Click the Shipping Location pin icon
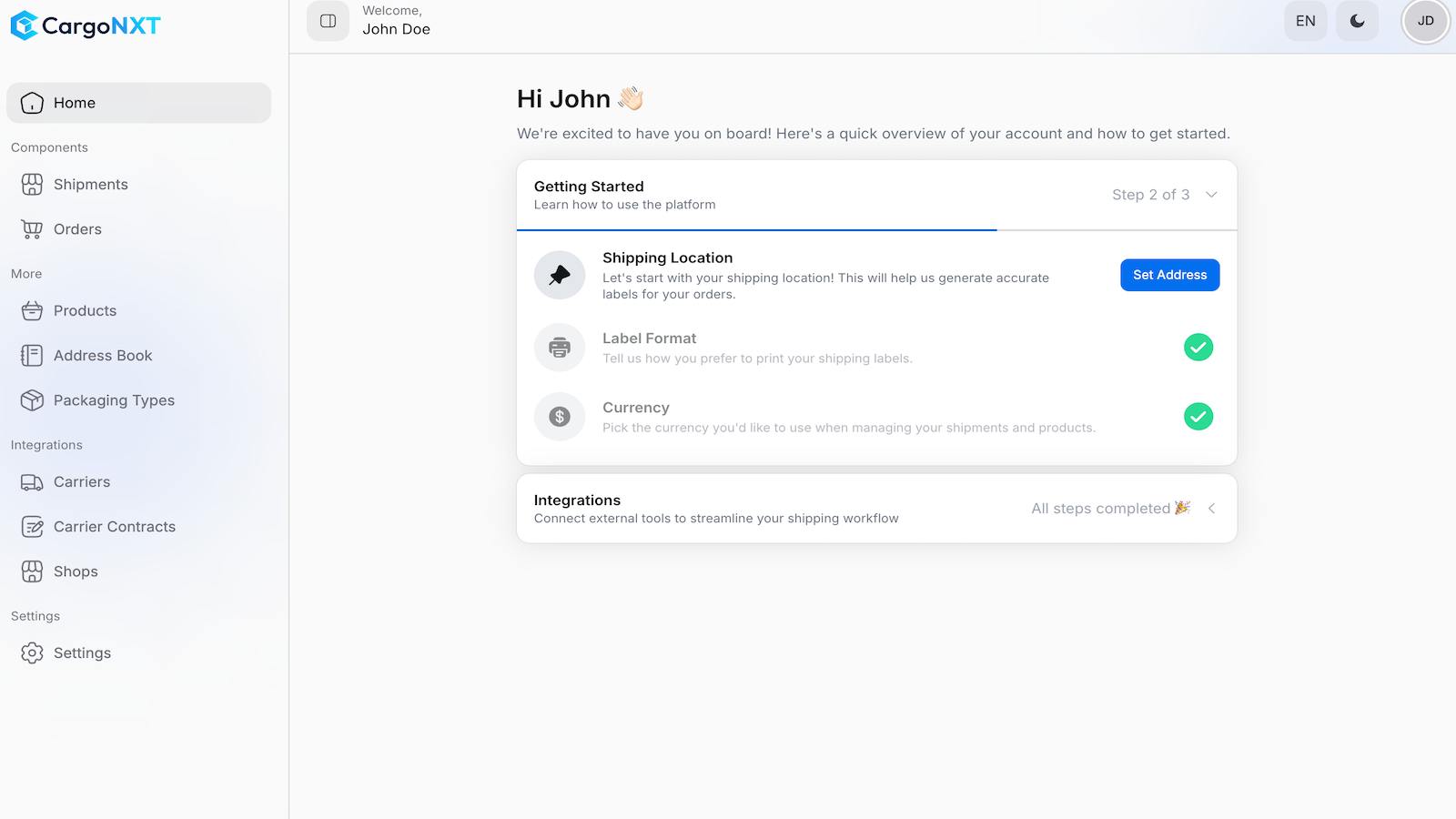 tap(560, 275)
